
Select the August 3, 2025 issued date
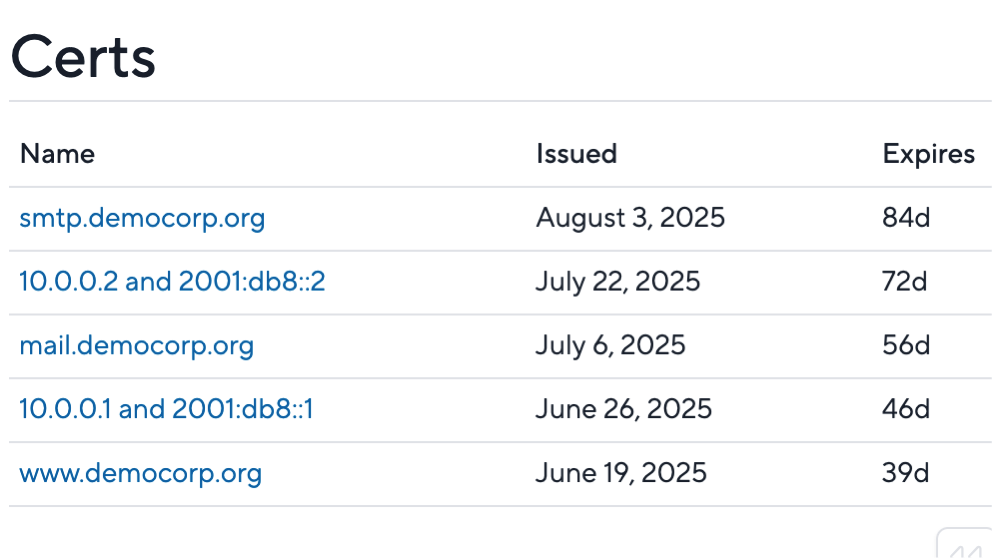pos(630,218)
